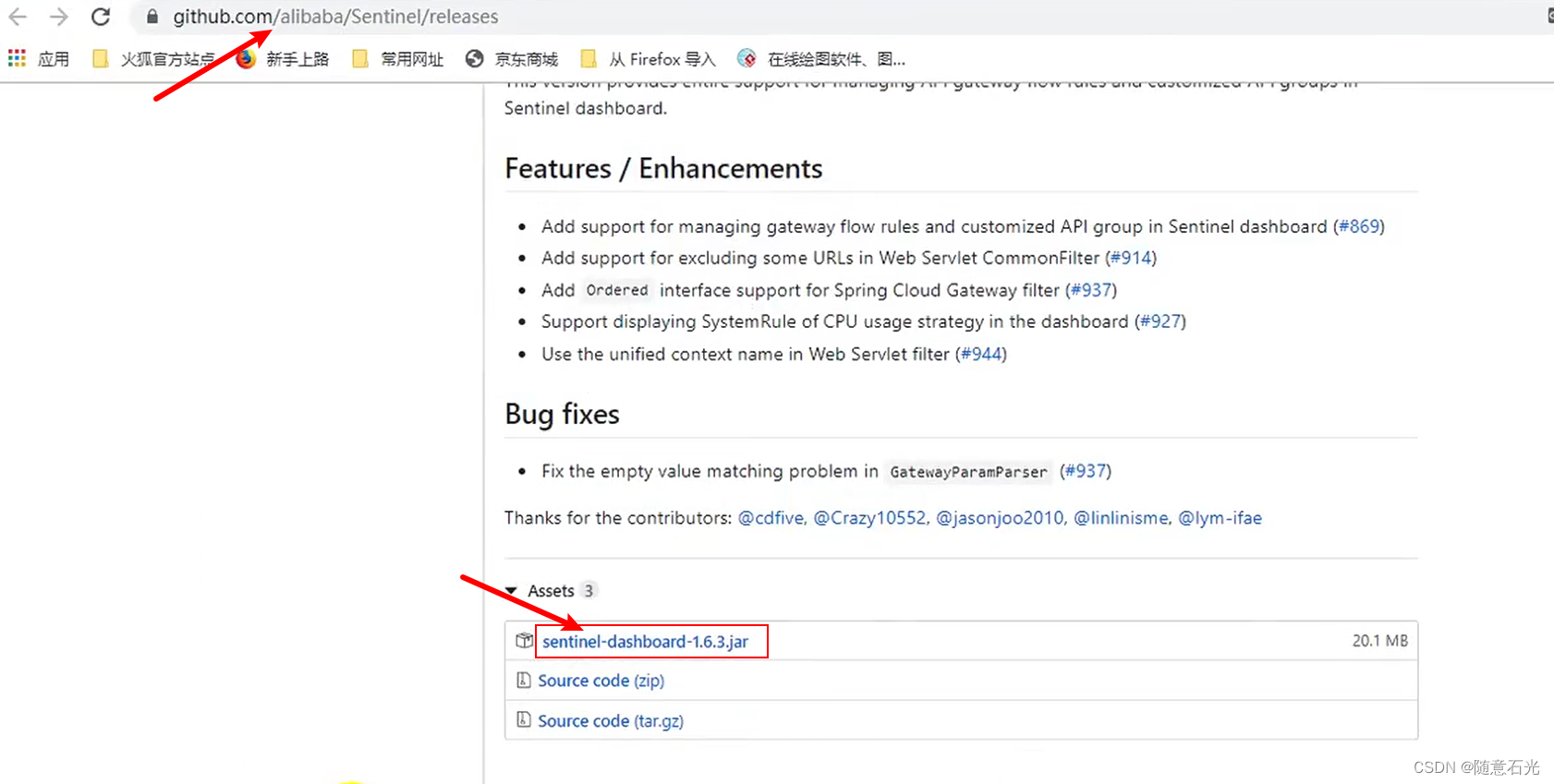Visit contributor @jasonjoo2010 profile
Image resolution: width=1554 pixels, height=784 pixels.
point(1000,518)
